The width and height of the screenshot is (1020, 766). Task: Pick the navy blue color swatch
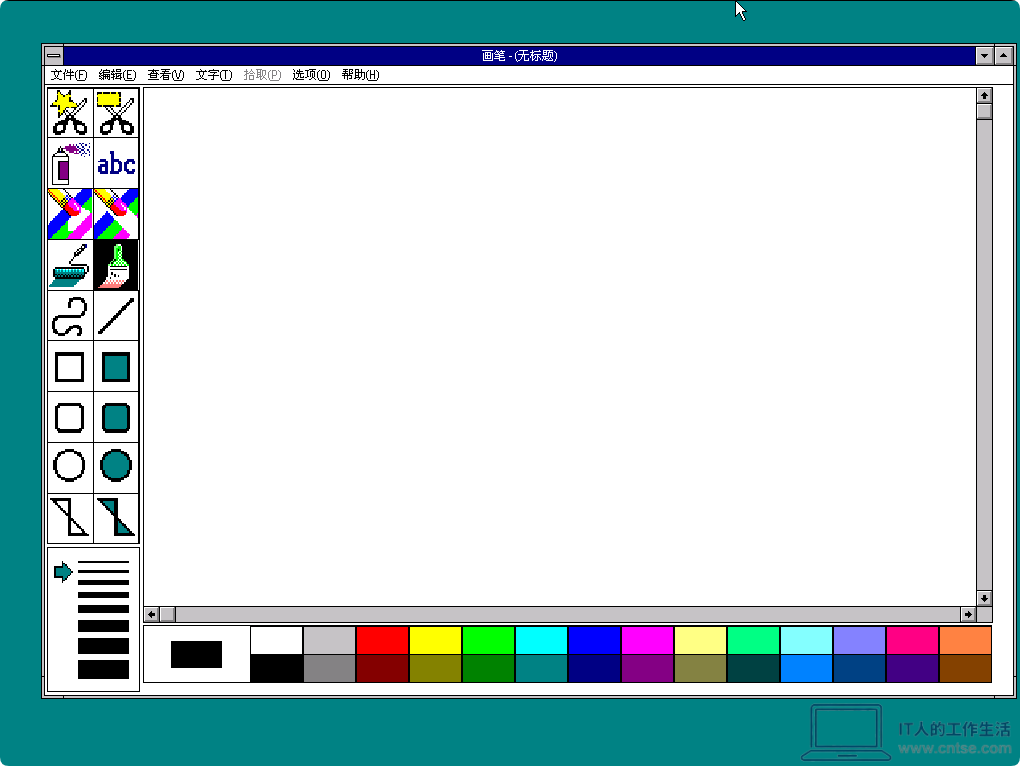595,668
